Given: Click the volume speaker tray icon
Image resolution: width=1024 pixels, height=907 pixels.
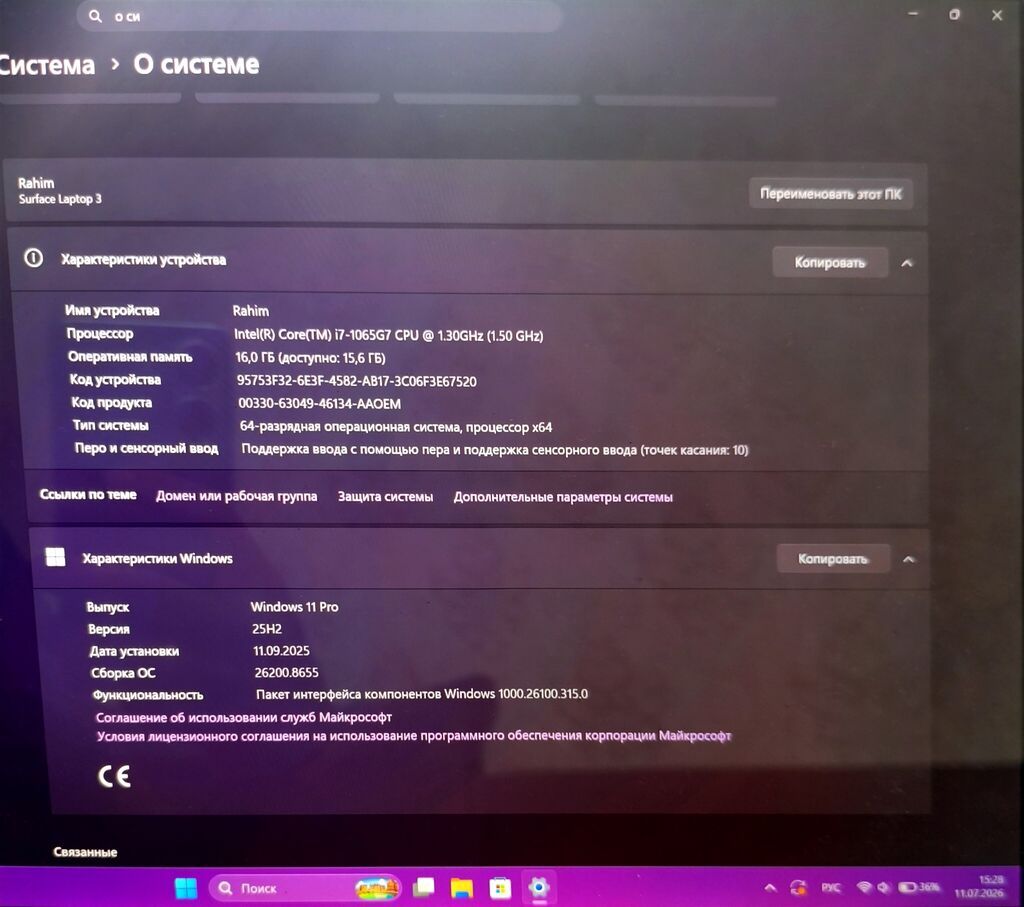Looking at the screenshot, I should 884,887.
